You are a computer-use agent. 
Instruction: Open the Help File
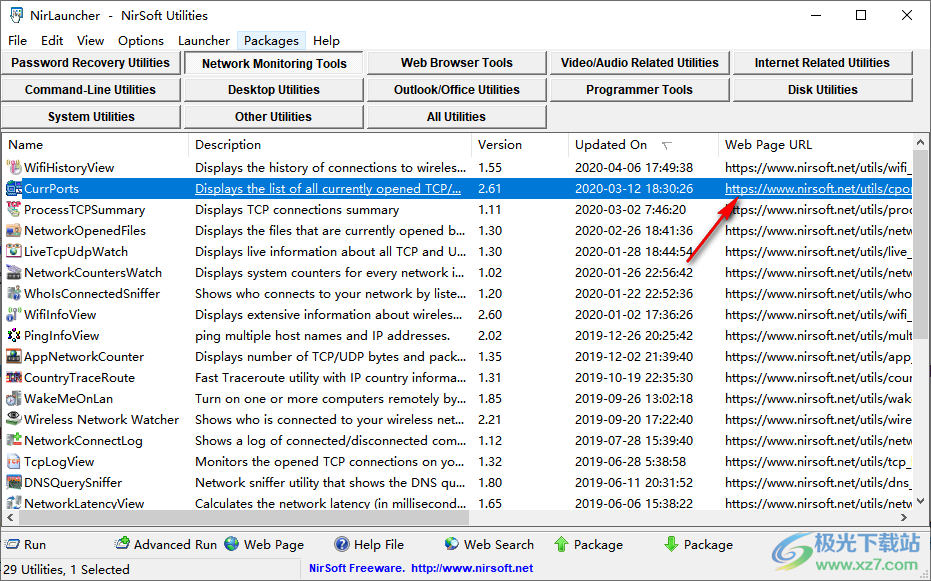pyautogui.click(x=369, y=544)
